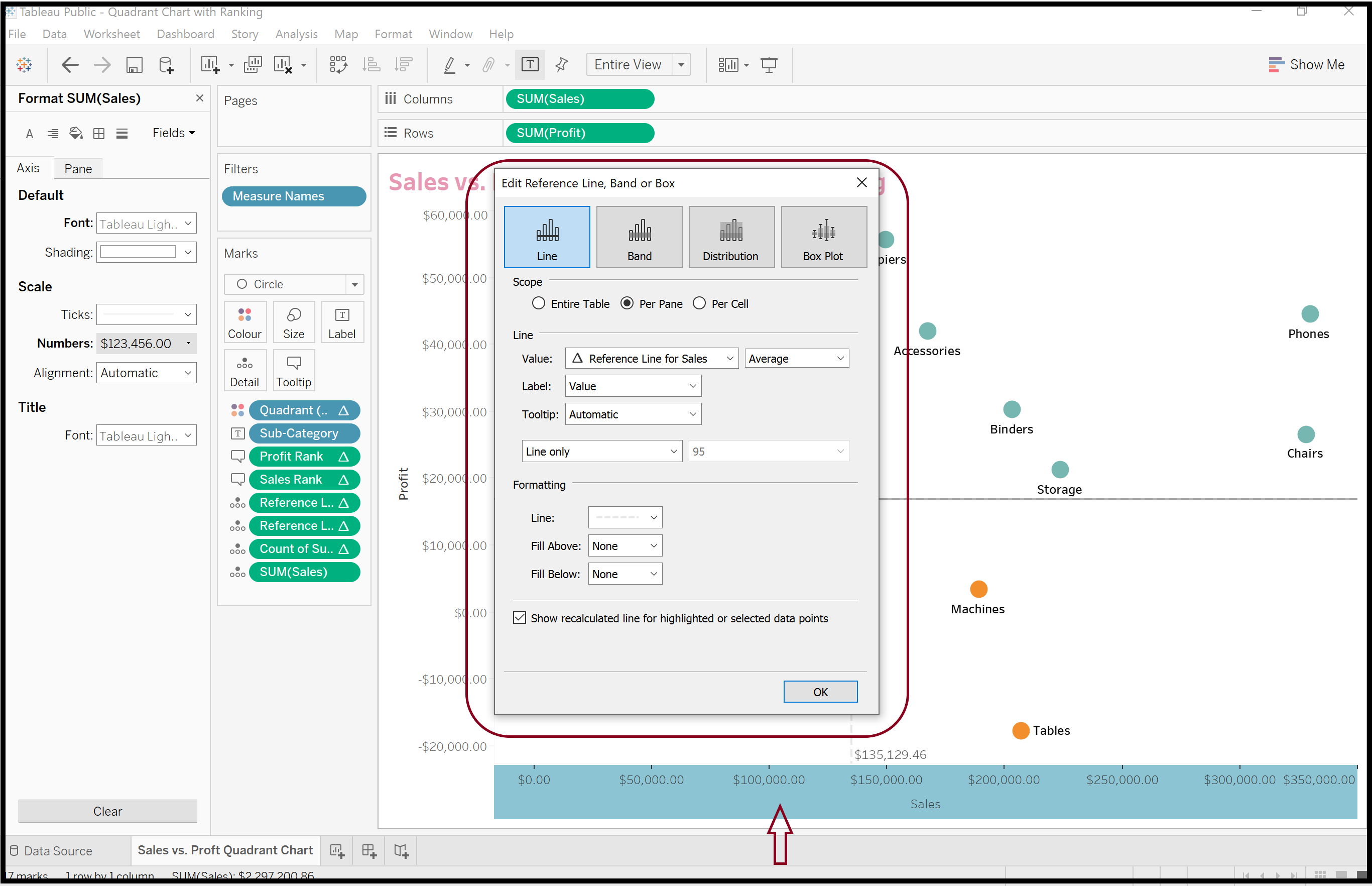Open the Ticks colour swatch dropdown

pos(146,315)
